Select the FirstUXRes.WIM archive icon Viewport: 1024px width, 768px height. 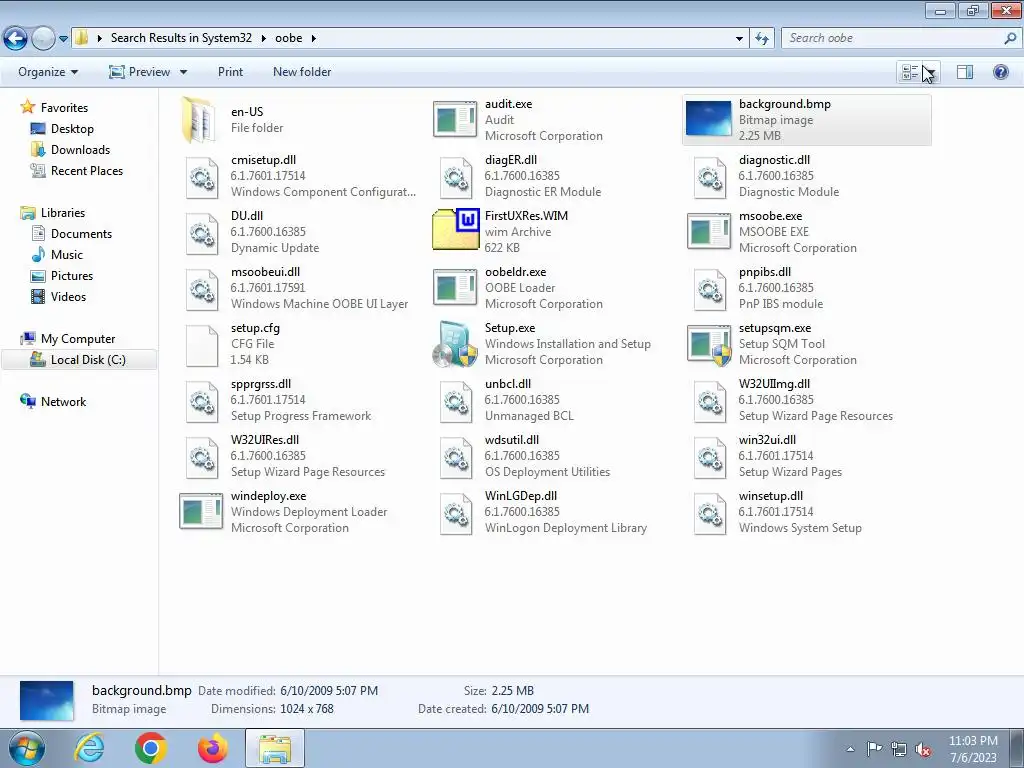point(456,229)
